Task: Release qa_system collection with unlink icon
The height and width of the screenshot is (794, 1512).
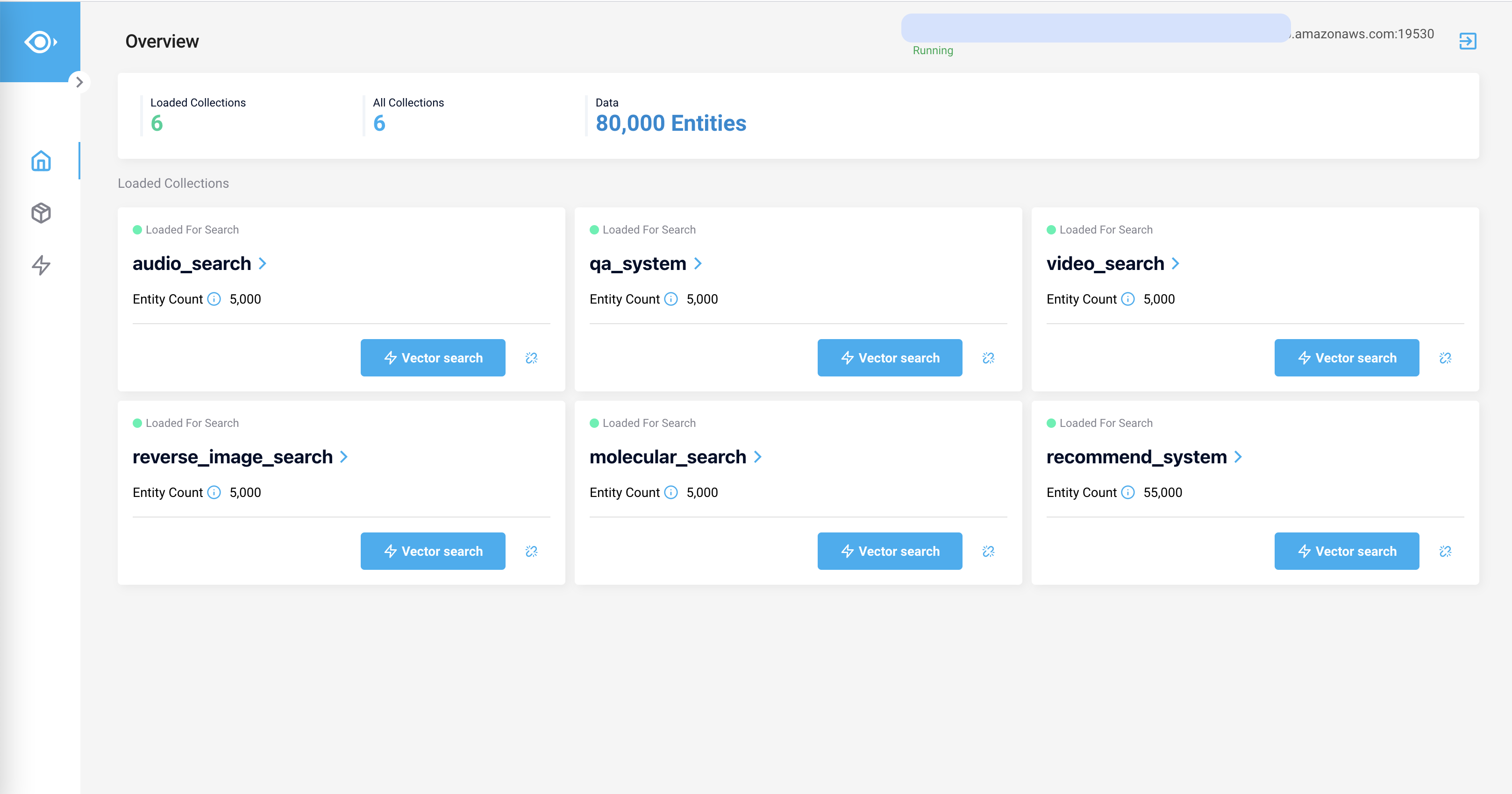Action: click(988, 358)
